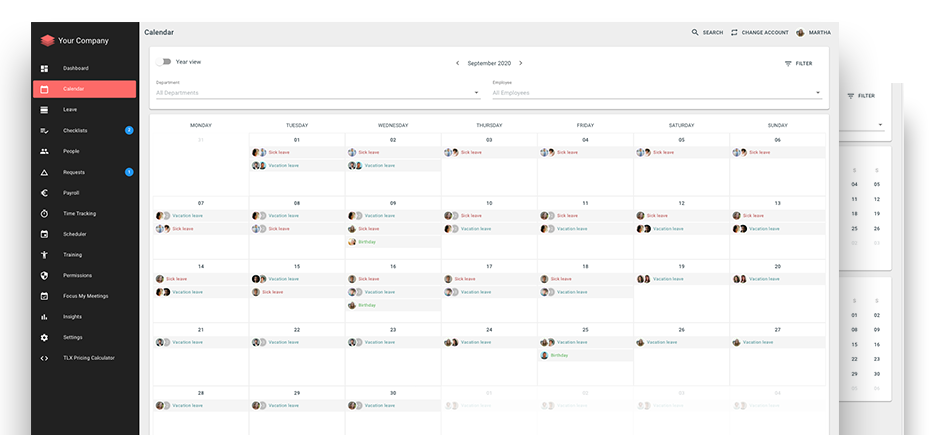Screen dimensions: 950x435
Task: Go to previous month arrow
Action: click(457, 63)
